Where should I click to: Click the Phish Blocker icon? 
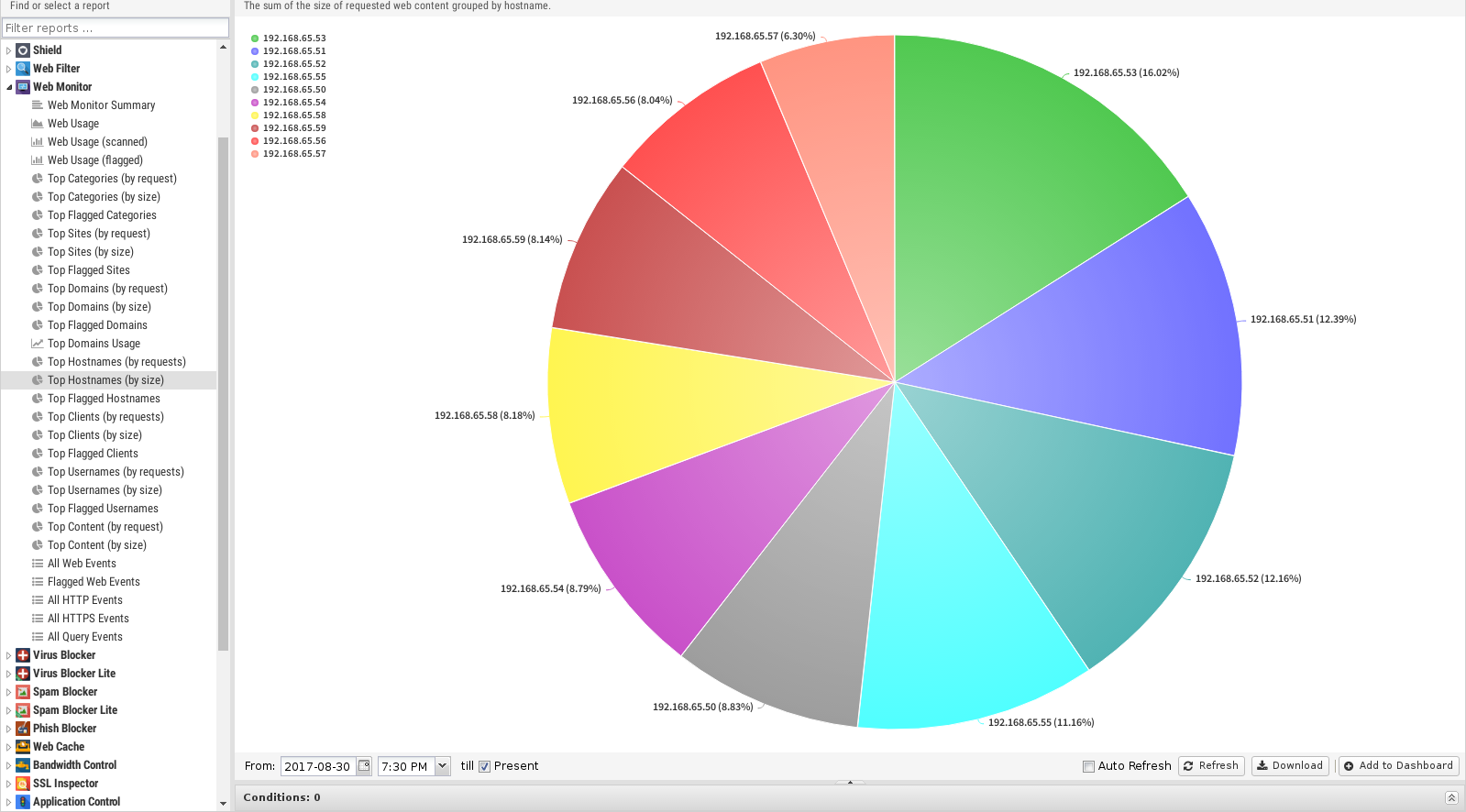pyautogui.click(x=23, y=729)
